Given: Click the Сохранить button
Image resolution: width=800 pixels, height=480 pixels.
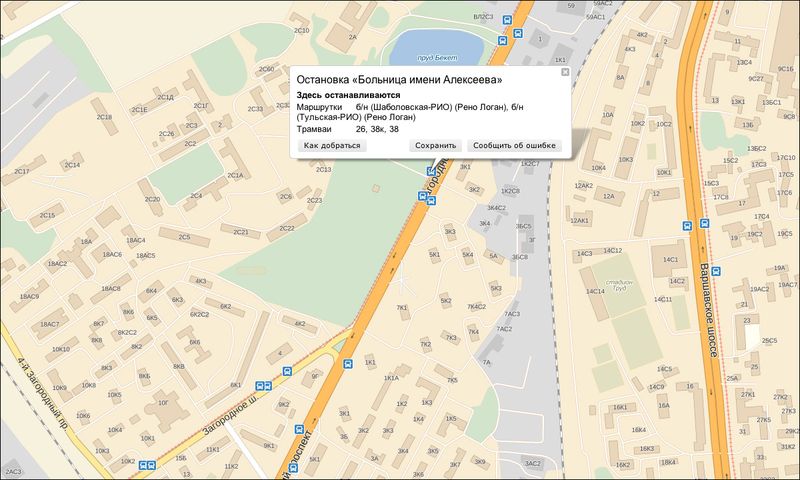Looking at the screenshot, I should coord(436,145).
